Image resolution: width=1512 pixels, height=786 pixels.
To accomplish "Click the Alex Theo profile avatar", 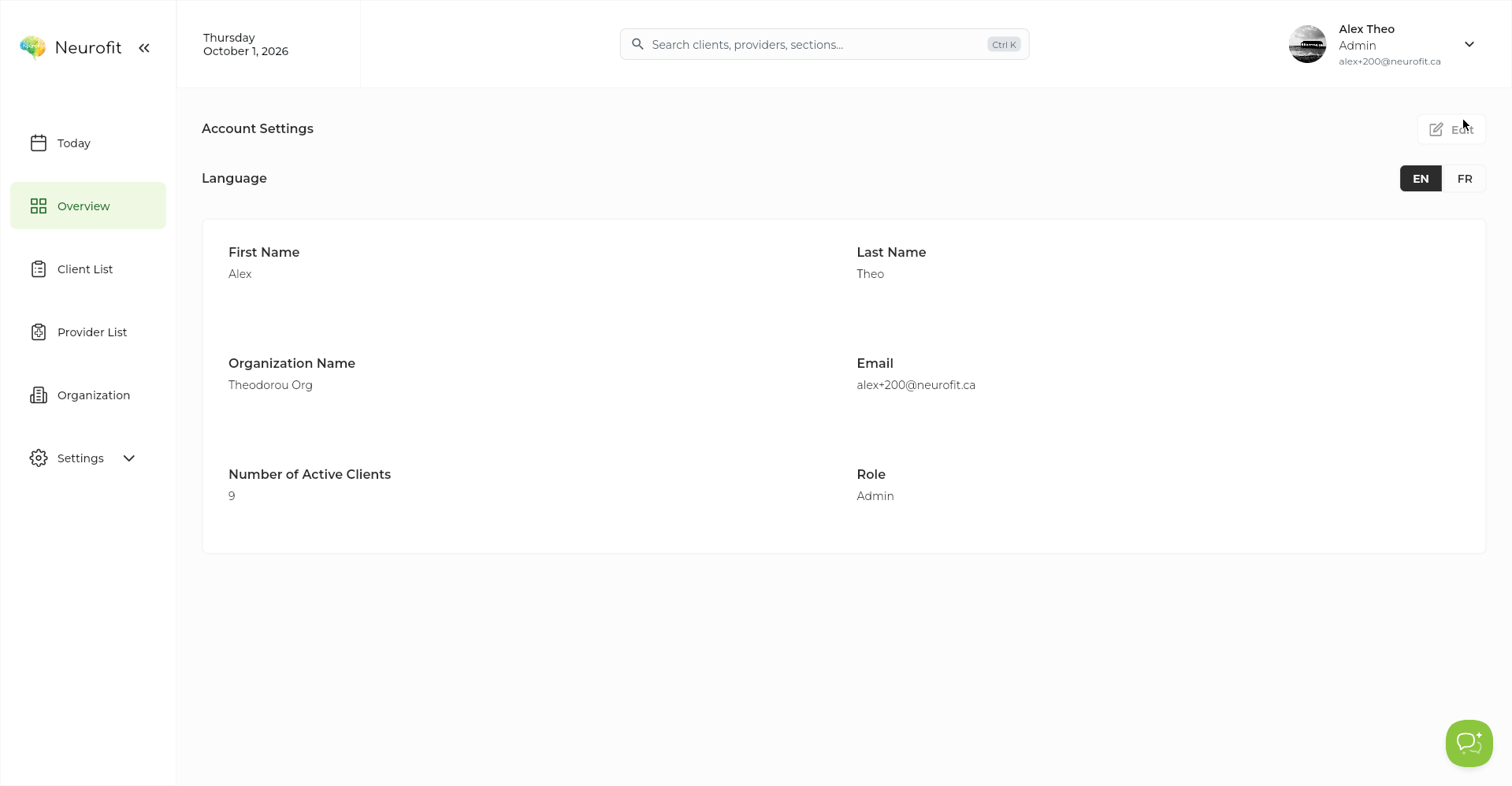I will click(1307, 44).
